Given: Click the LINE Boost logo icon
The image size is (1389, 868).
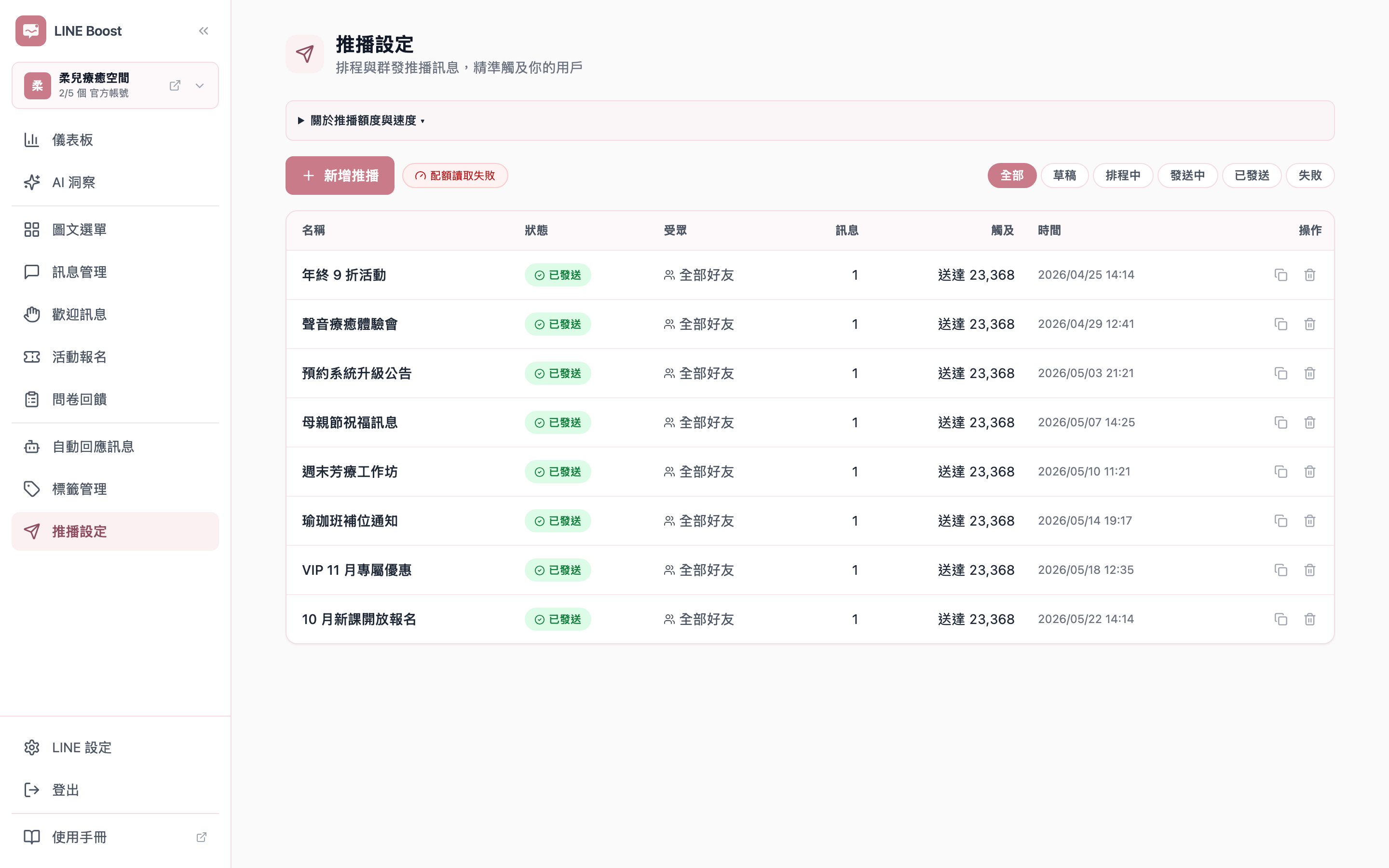Looking at the screenshot, I should click(x=31, y=31).
